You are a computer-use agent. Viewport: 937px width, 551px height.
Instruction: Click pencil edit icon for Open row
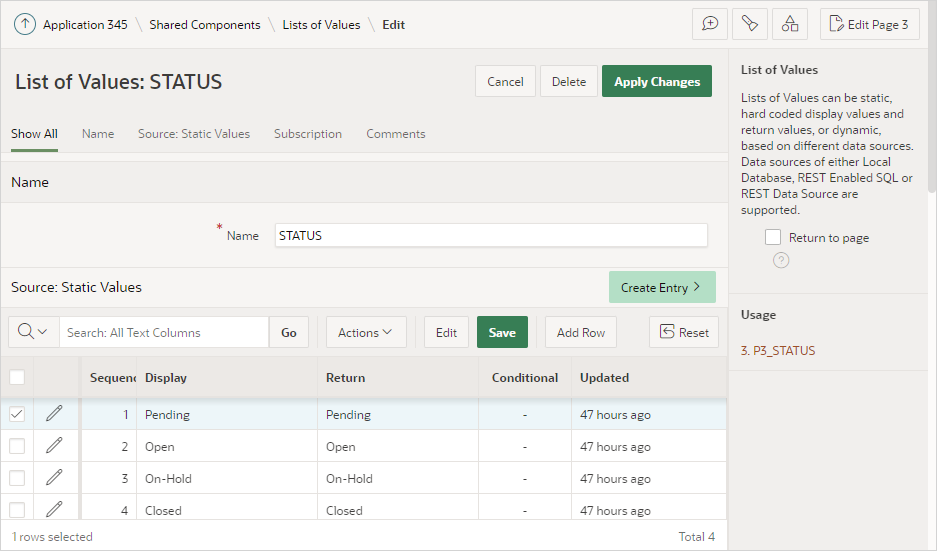(x=54, y=446)
